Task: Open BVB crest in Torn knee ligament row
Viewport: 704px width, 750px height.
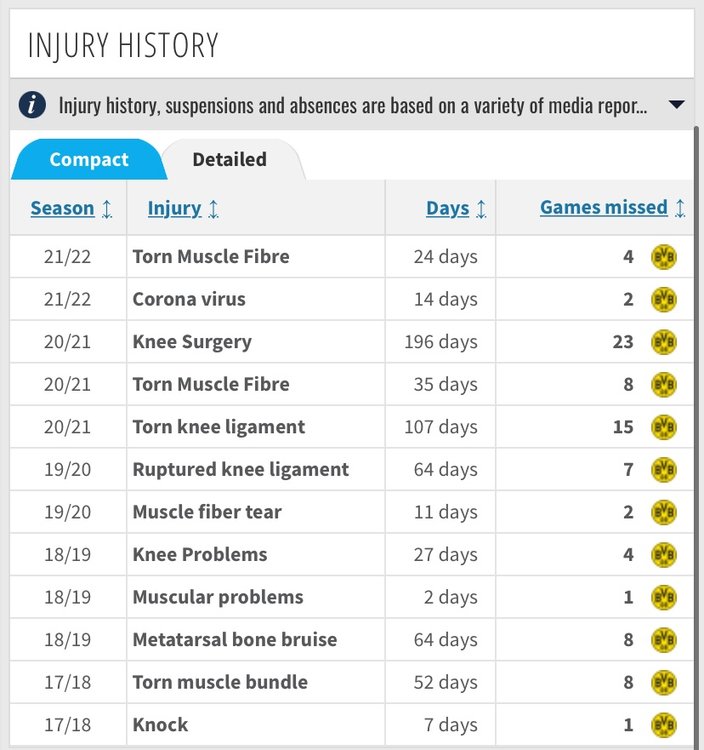Action: click(x=664, y=427)
